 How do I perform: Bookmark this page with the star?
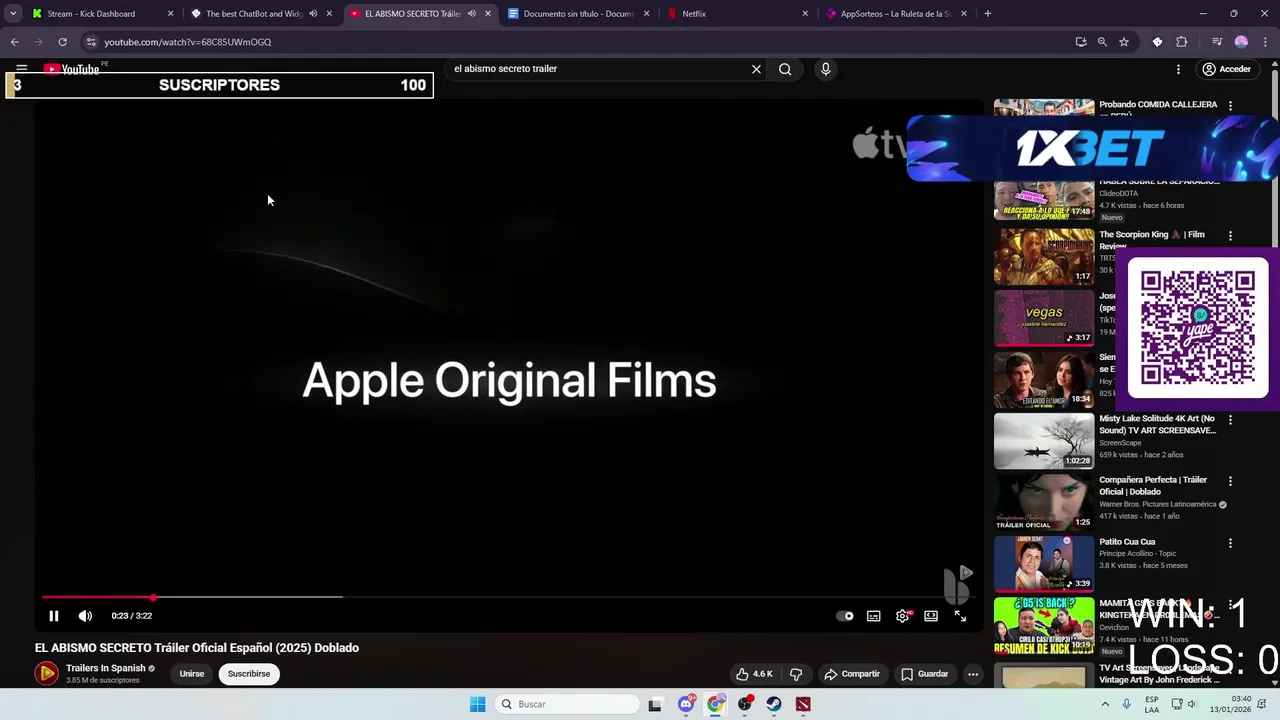1124,42
